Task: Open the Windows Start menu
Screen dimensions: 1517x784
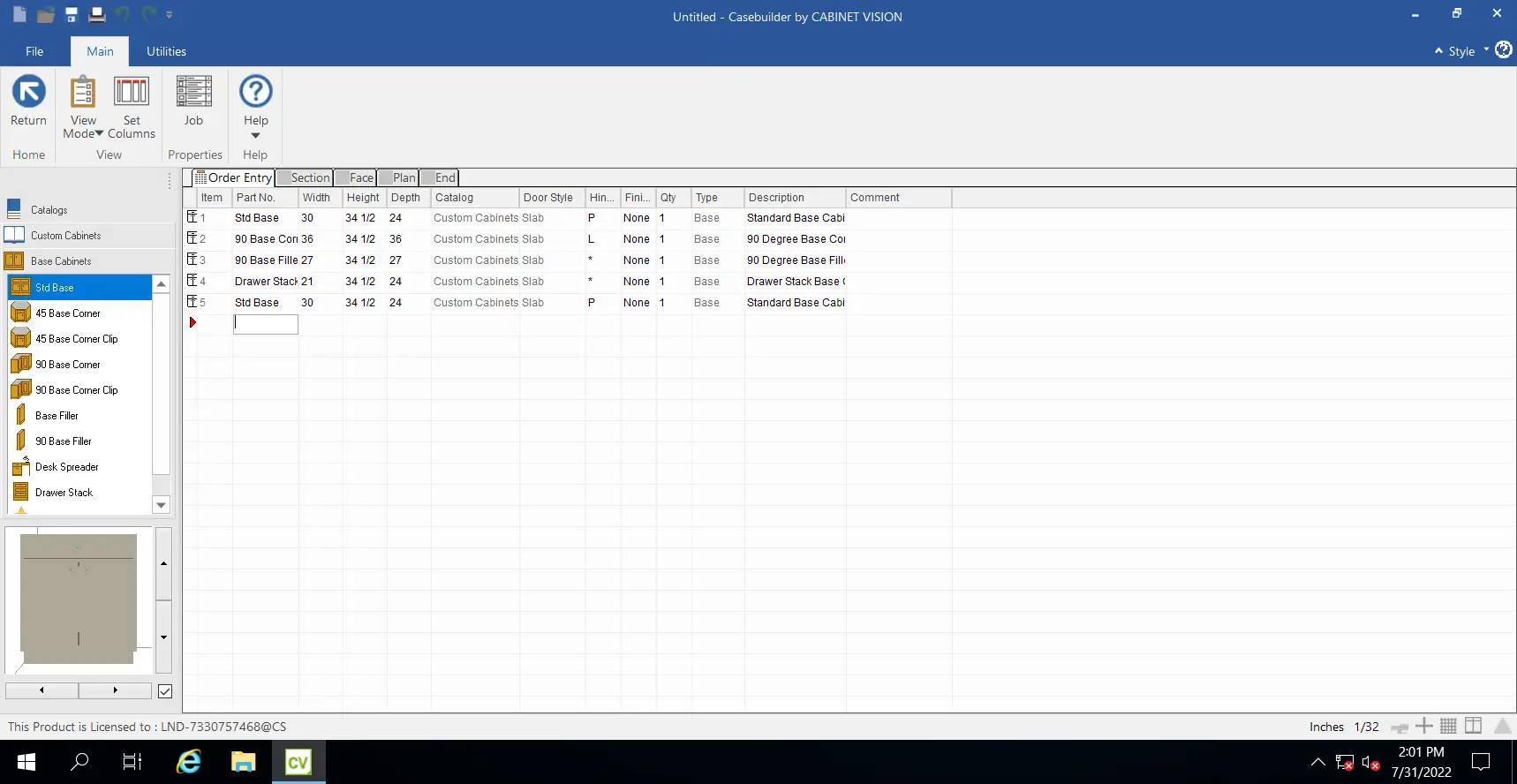Action: point(26,762)
